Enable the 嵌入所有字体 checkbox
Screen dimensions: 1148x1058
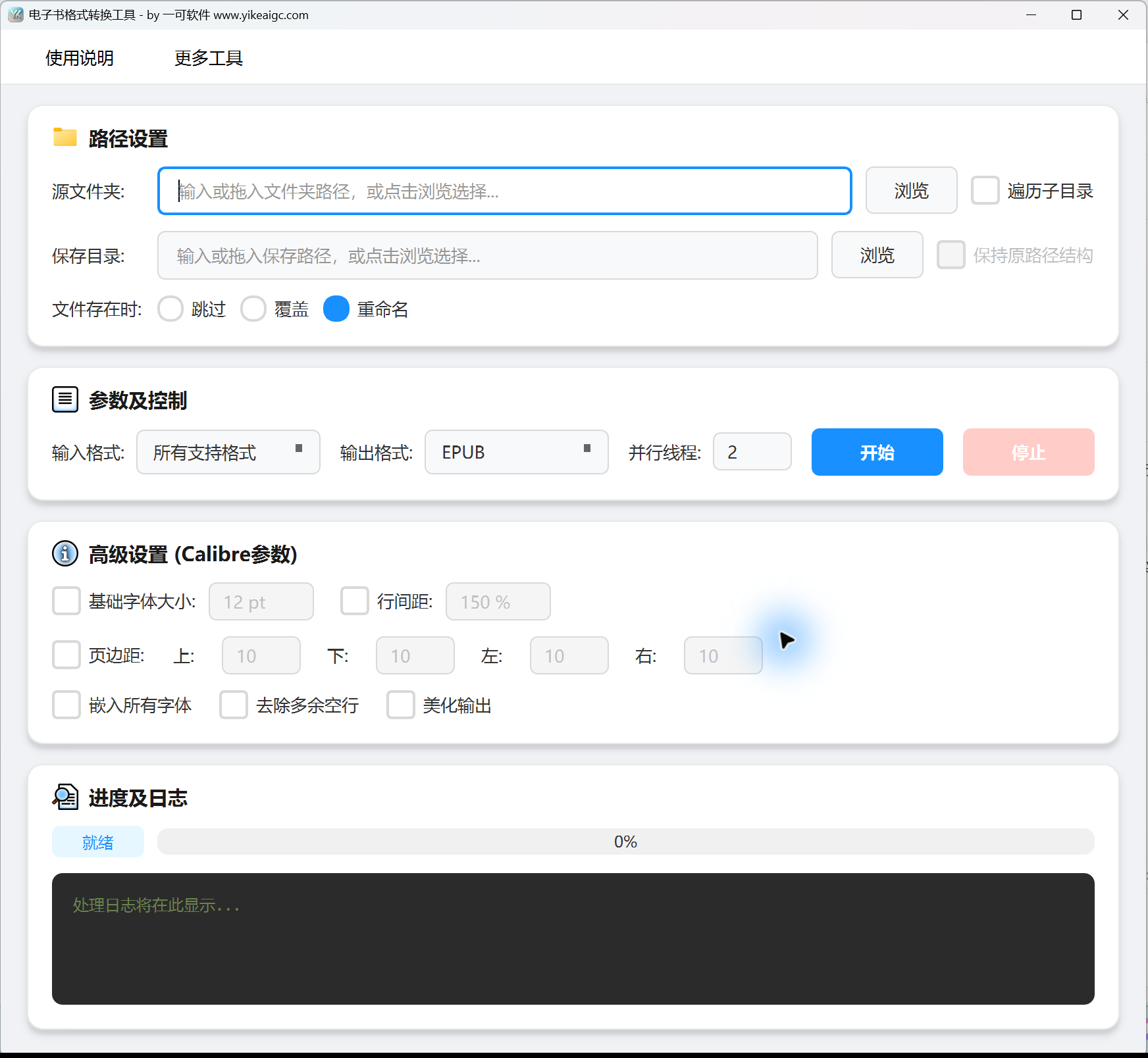(x=66, y=705)
